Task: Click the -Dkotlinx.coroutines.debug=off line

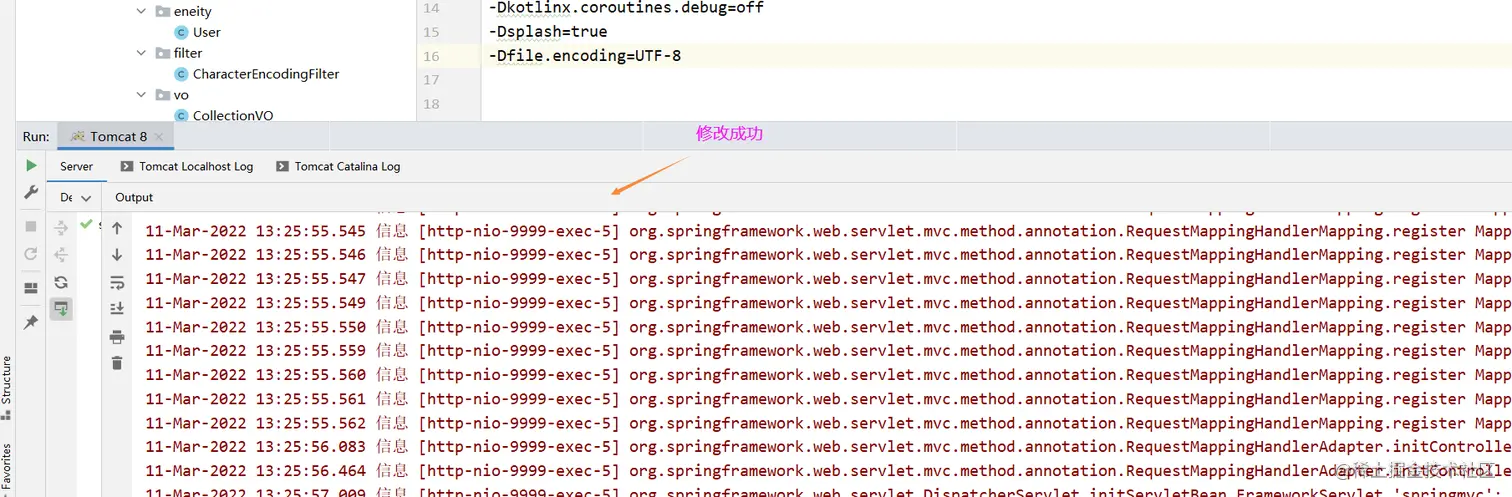Action: (x=626, y=8)
